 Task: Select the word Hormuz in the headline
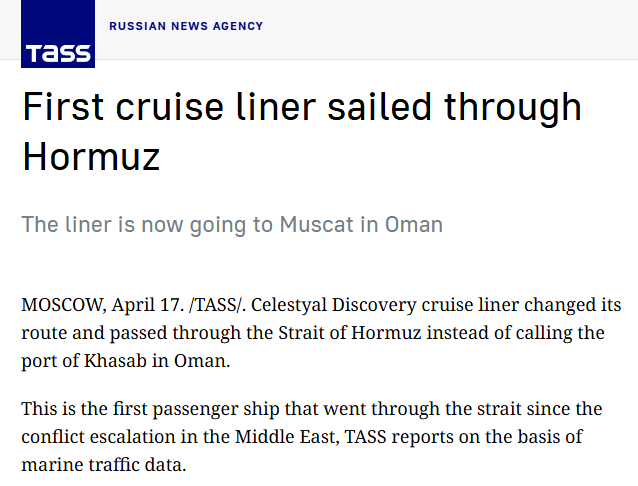point(91,156)
